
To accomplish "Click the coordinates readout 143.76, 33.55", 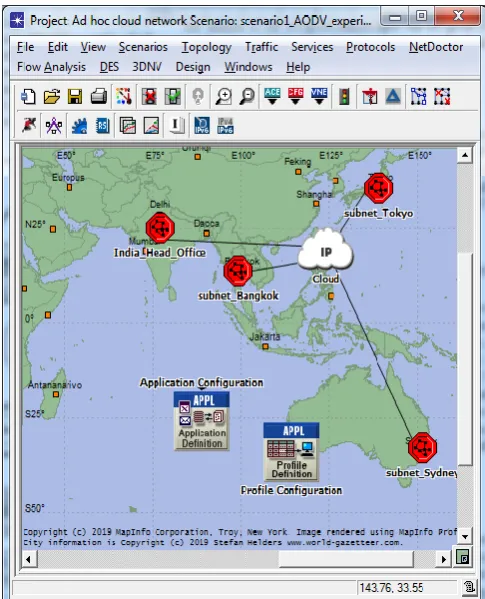I will click(391, 587).
